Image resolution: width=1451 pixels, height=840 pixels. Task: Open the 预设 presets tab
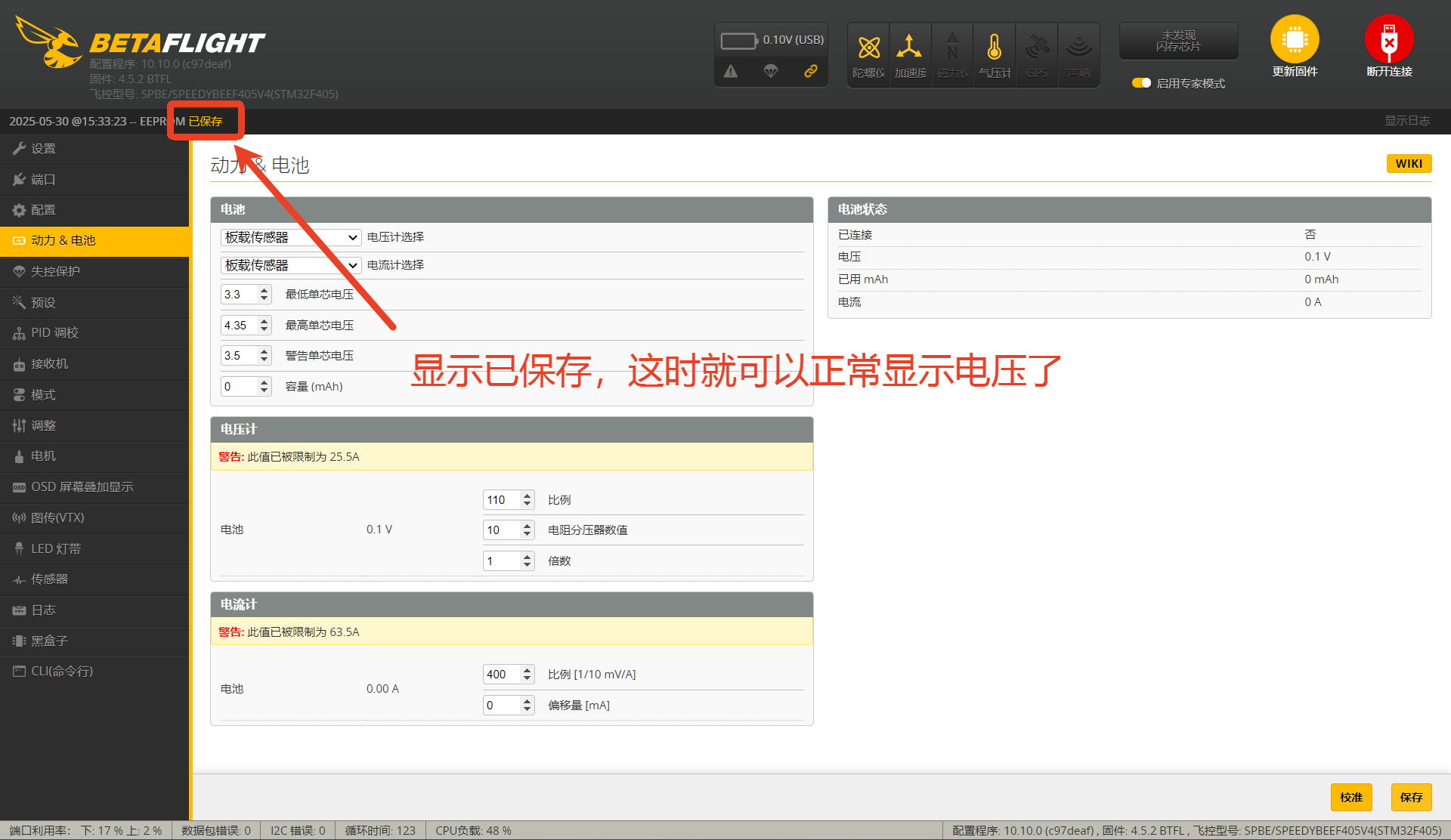coord(94,302)
